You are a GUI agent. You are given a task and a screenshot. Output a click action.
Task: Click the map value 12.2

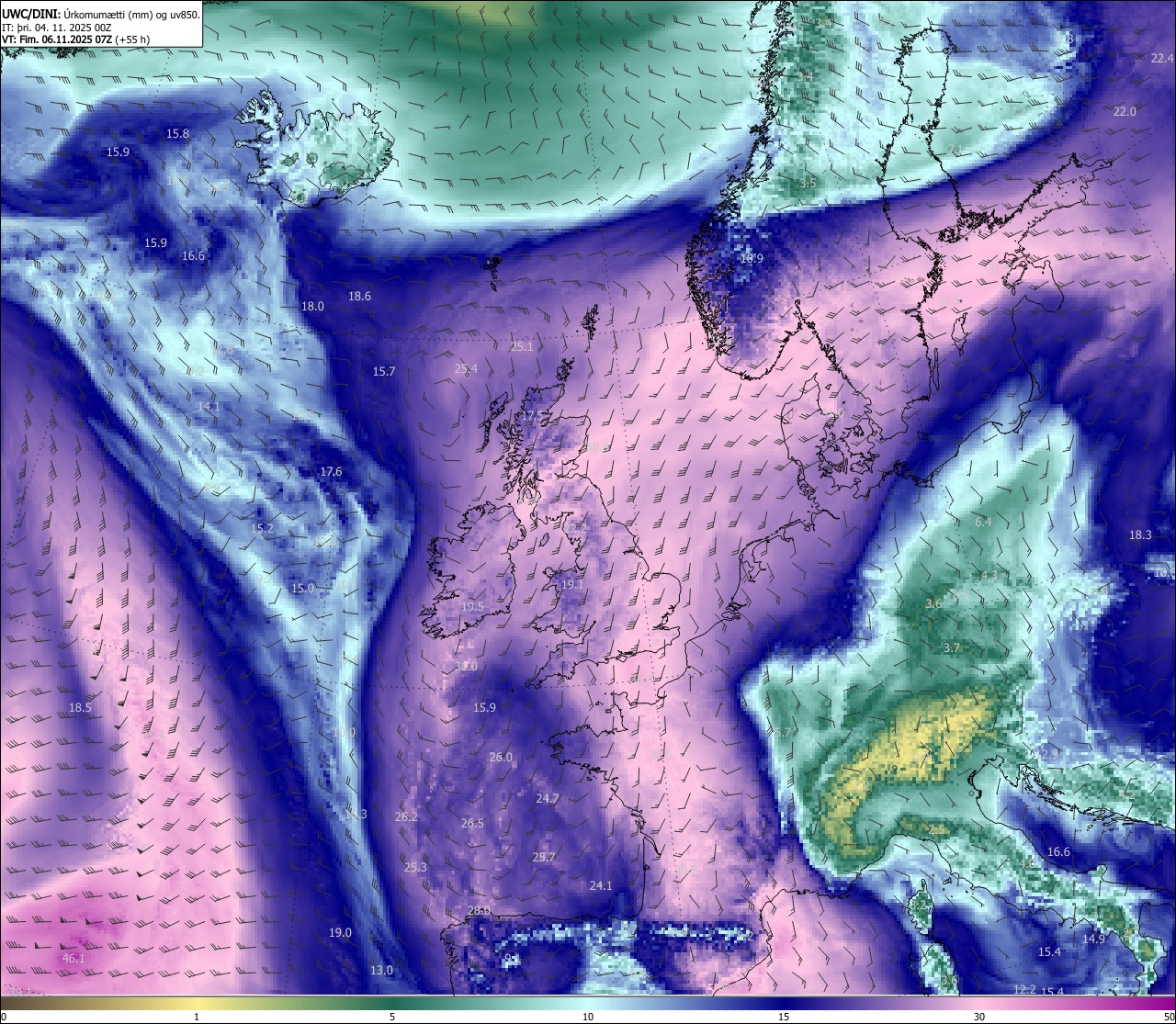(x=1024, y=990)
